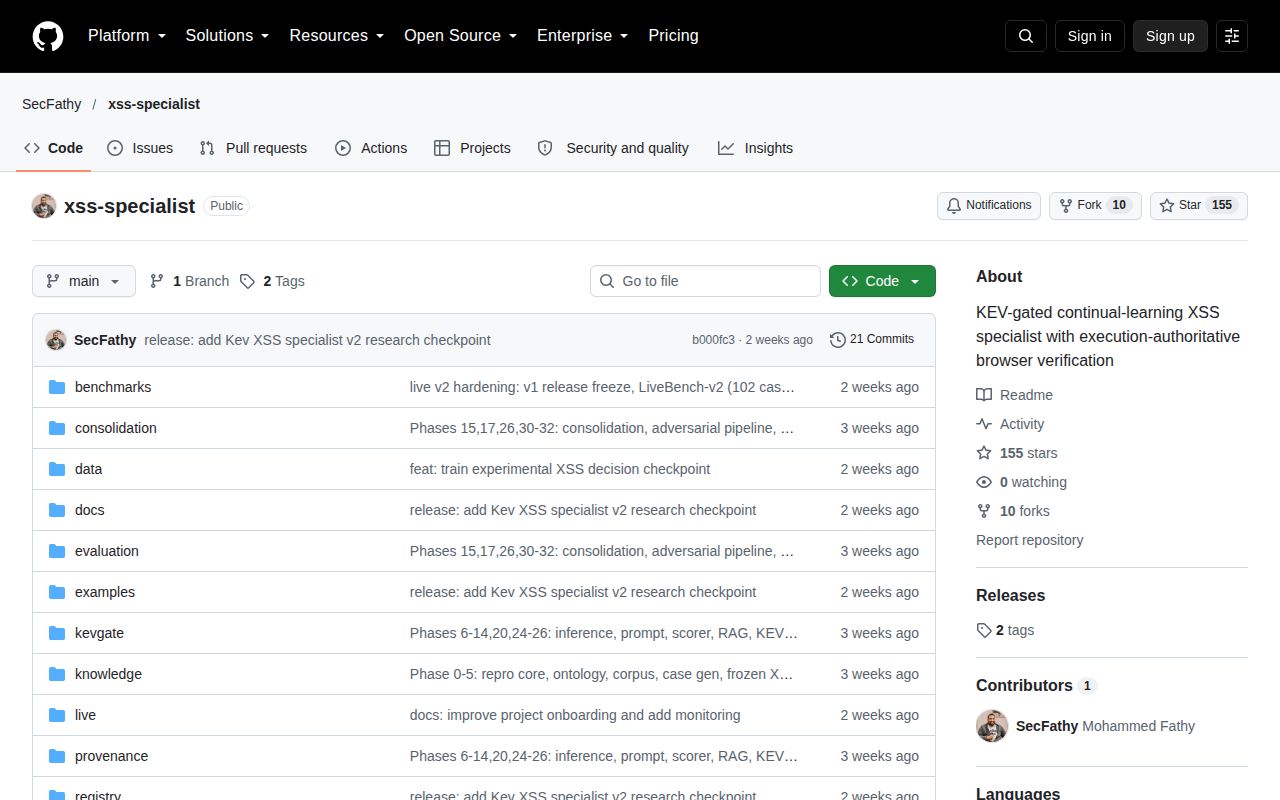1280x800 pixels.
Task: Open the Pricing link in the header
Action: (673, 36)
